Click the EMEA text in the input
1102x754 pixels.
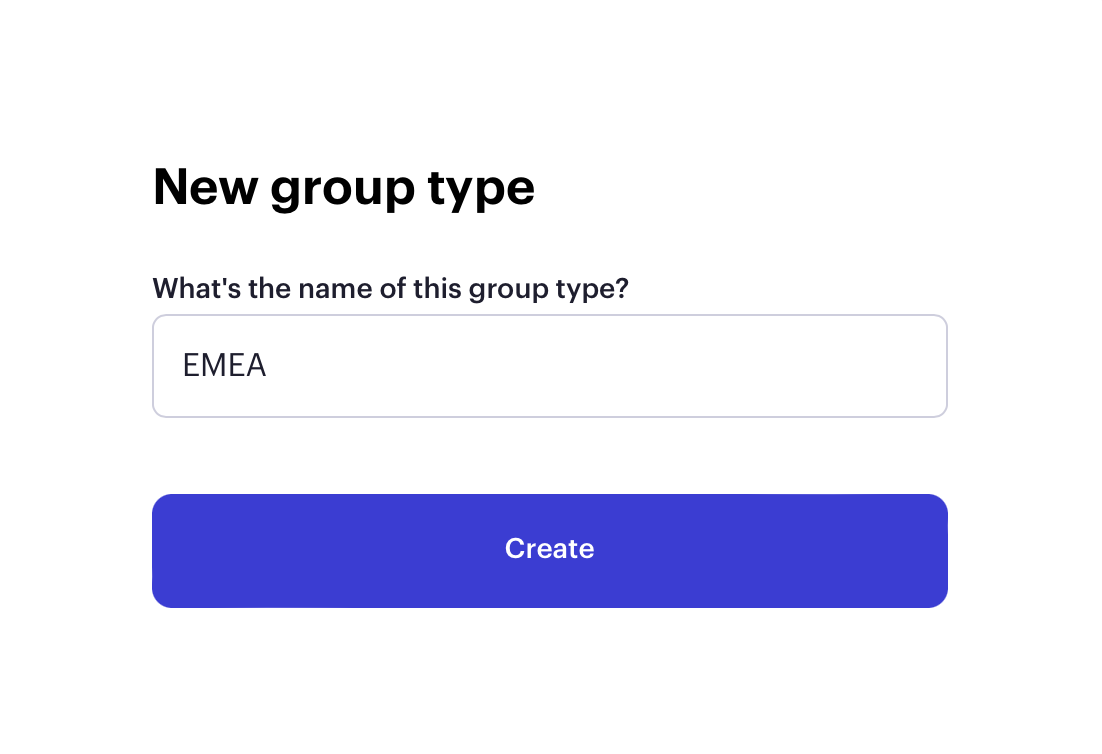pyautogui.click(x=224, y=365)
